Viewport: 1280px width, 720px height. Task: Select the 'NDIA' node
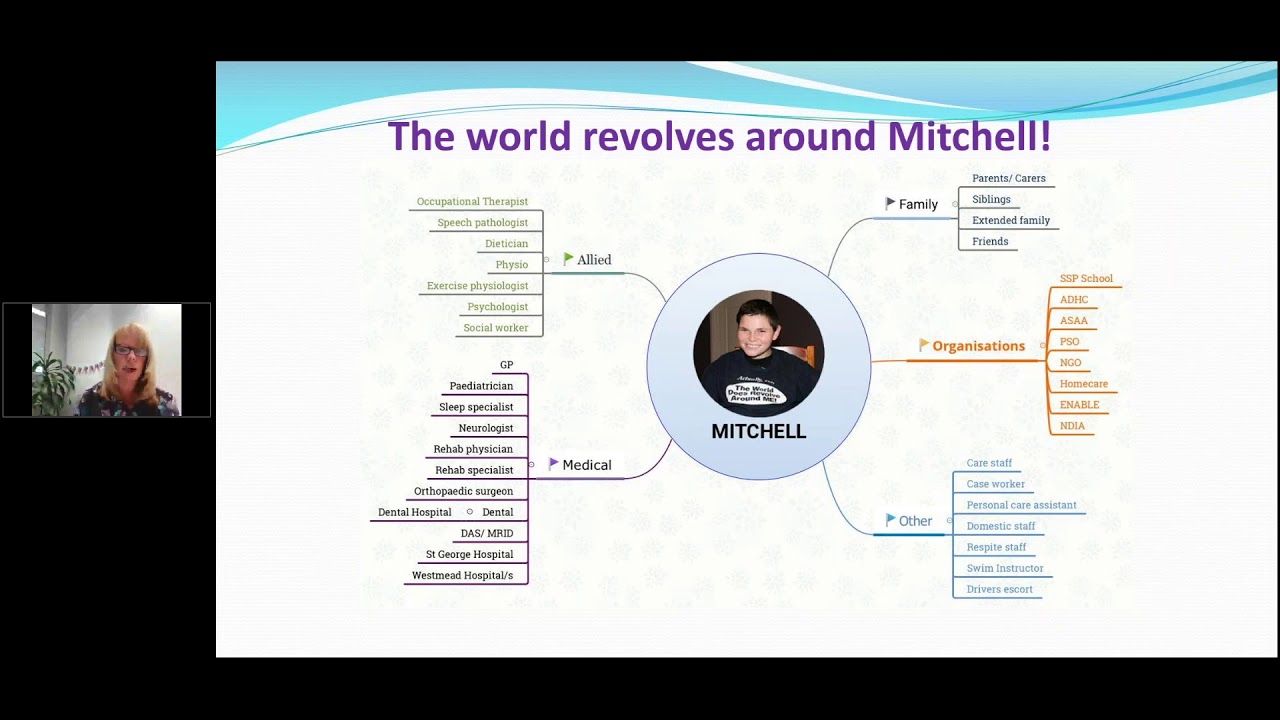[x=1072, y=426]
